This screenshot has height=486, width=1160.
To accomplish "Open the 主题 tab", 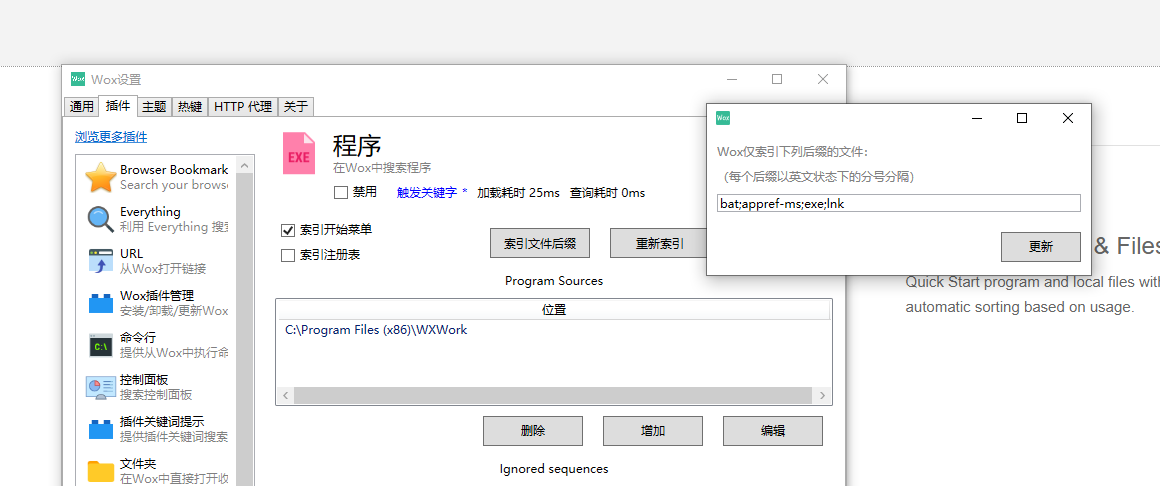I will click(x=154, y=107).
